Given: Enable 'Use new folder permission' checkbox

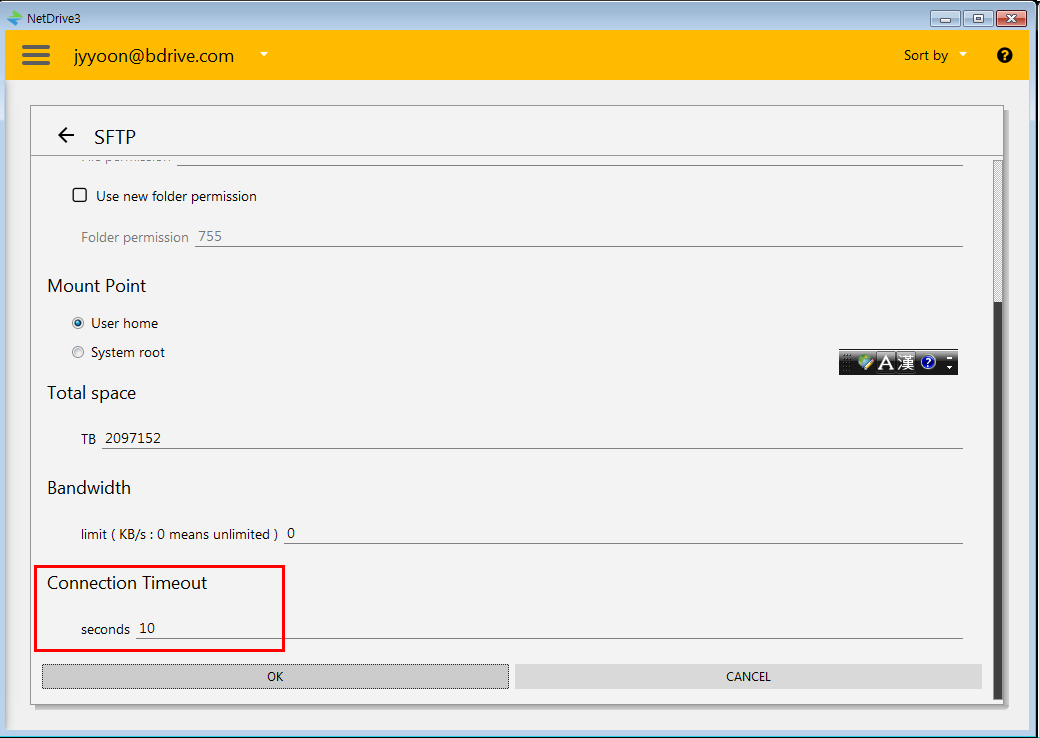Looking at the screenshot, I should (80, 196).
